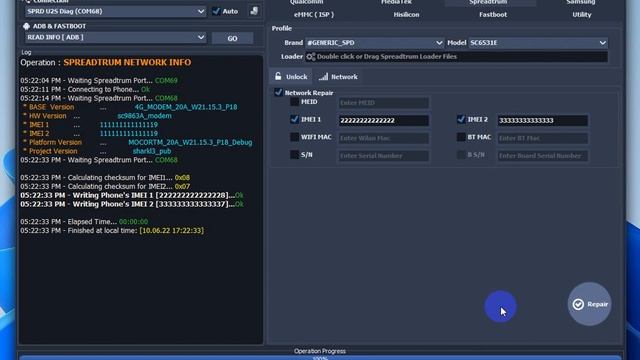The height and width of the screenshot is (360, 640).
Task: Uncheck the Network Repair checkbox
Action: tap(278, 92)
